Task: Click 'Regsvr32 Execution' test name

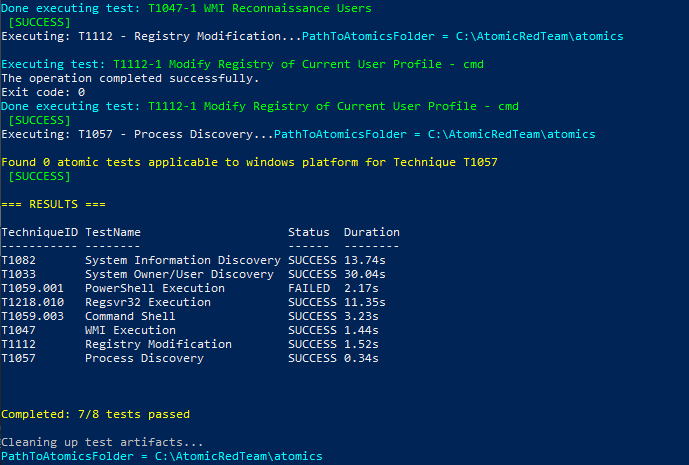Action: tap(148, 302)
